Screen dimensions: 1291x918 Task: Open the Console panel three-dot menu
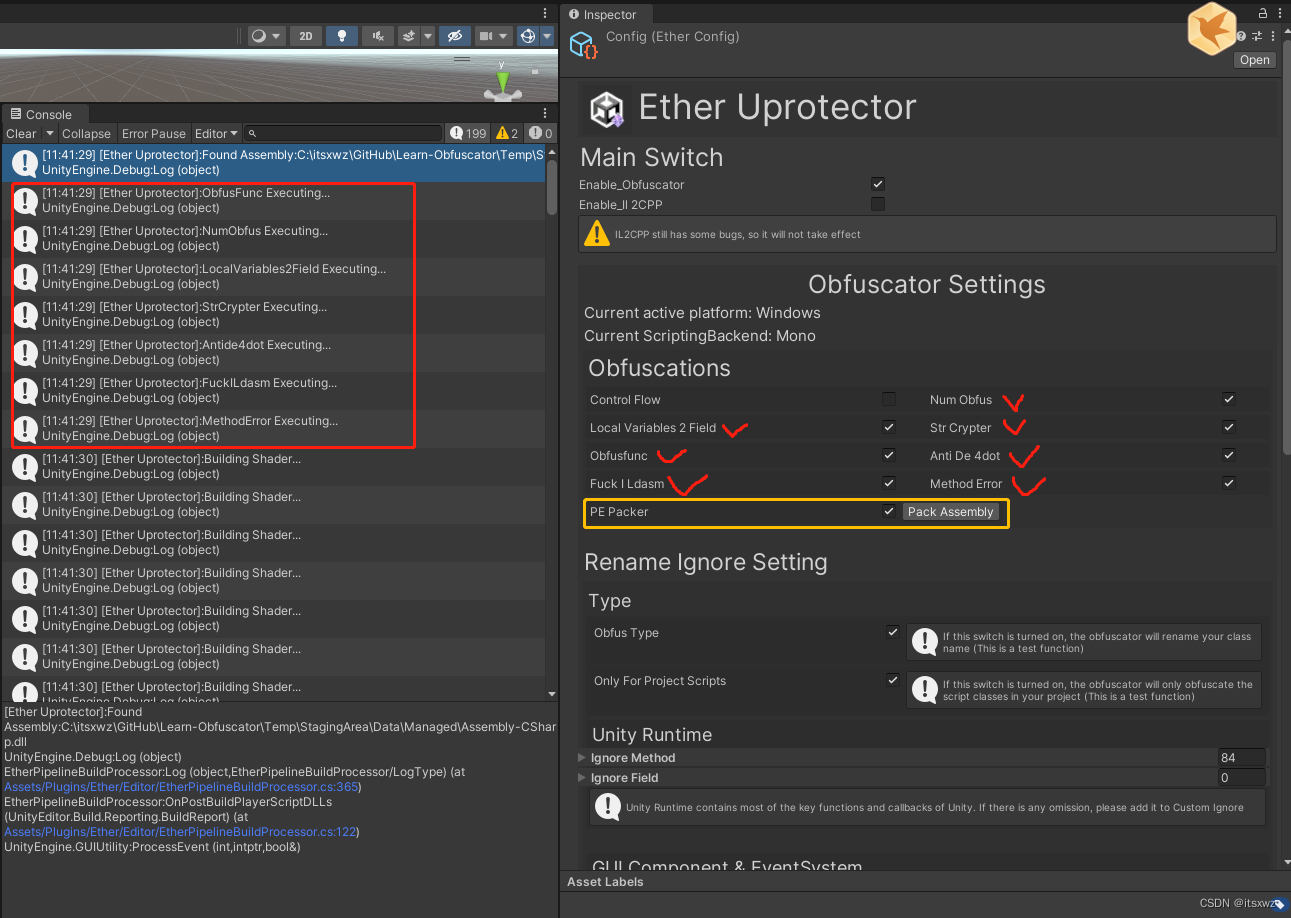pyautogui.click(x=545, y=114)
